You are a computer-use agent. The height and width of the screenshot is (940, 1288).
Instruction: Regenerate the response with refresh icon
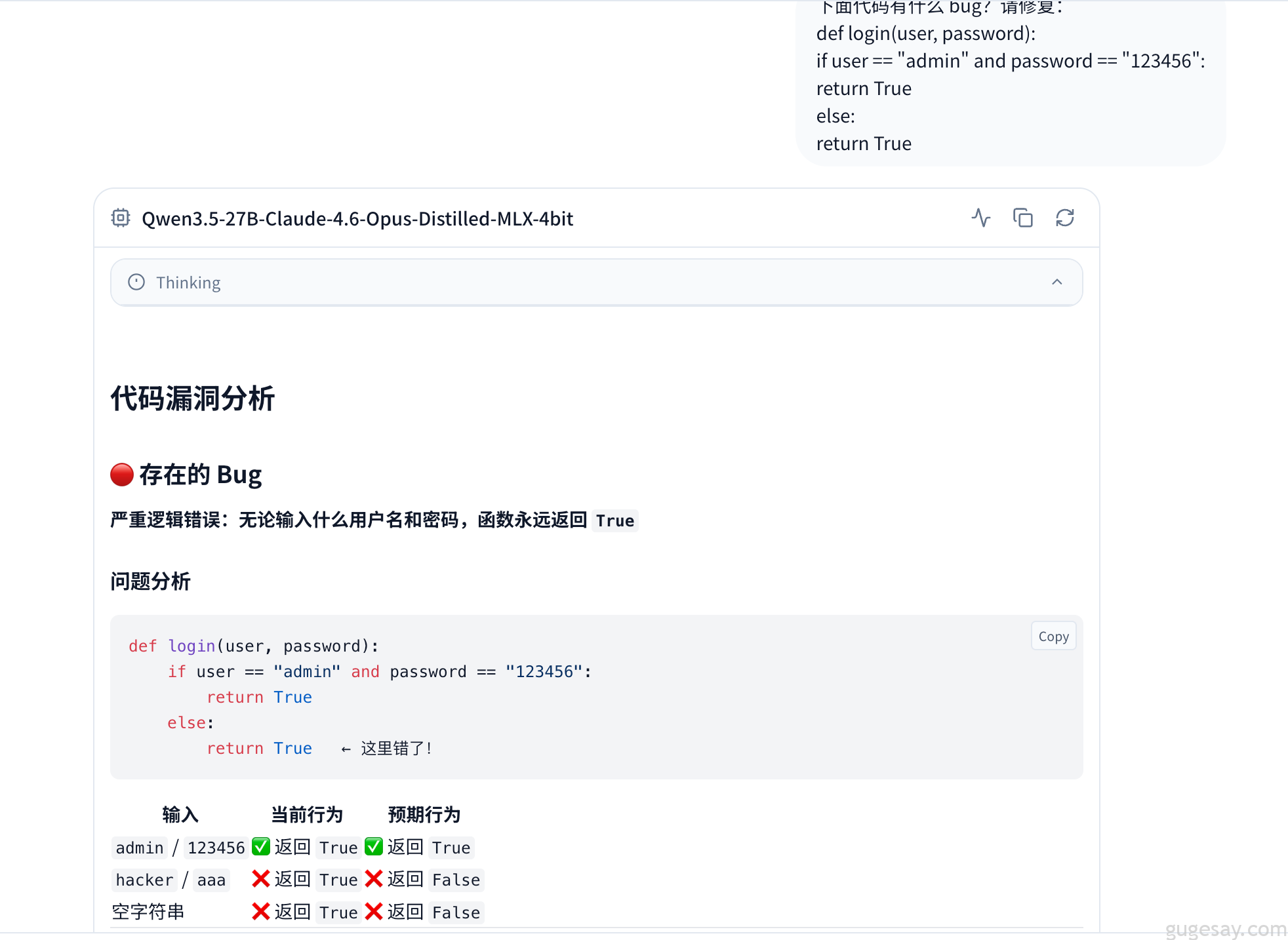1064,218
